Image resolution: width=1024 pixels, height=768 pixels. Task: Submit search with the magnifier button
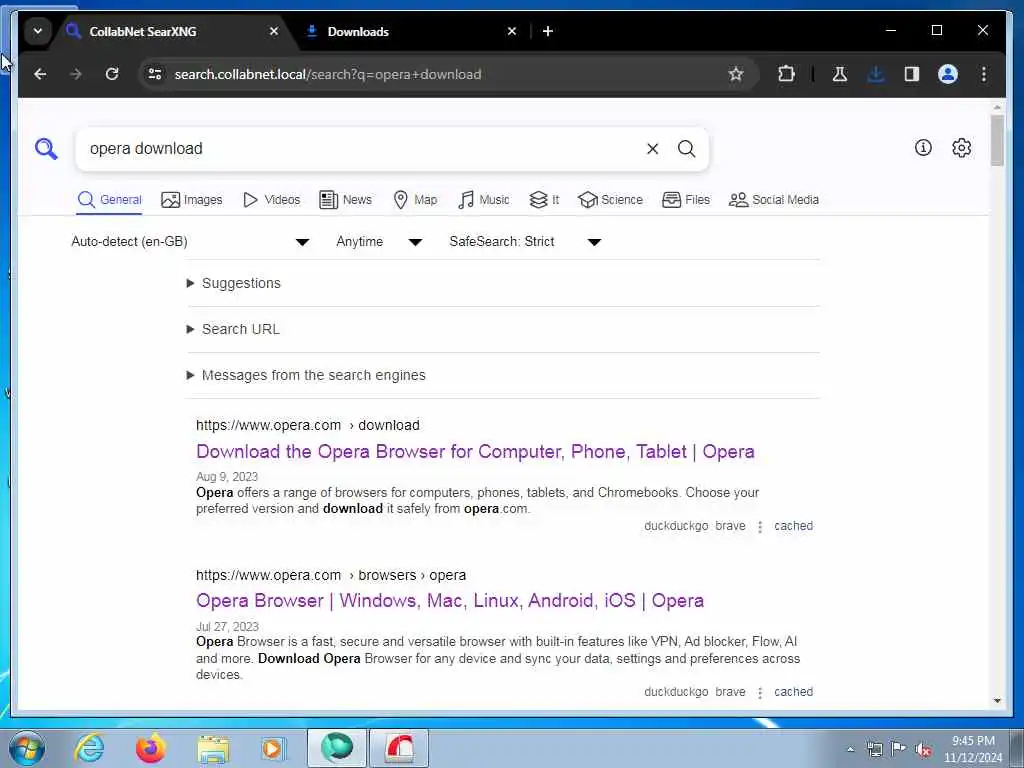686,149
